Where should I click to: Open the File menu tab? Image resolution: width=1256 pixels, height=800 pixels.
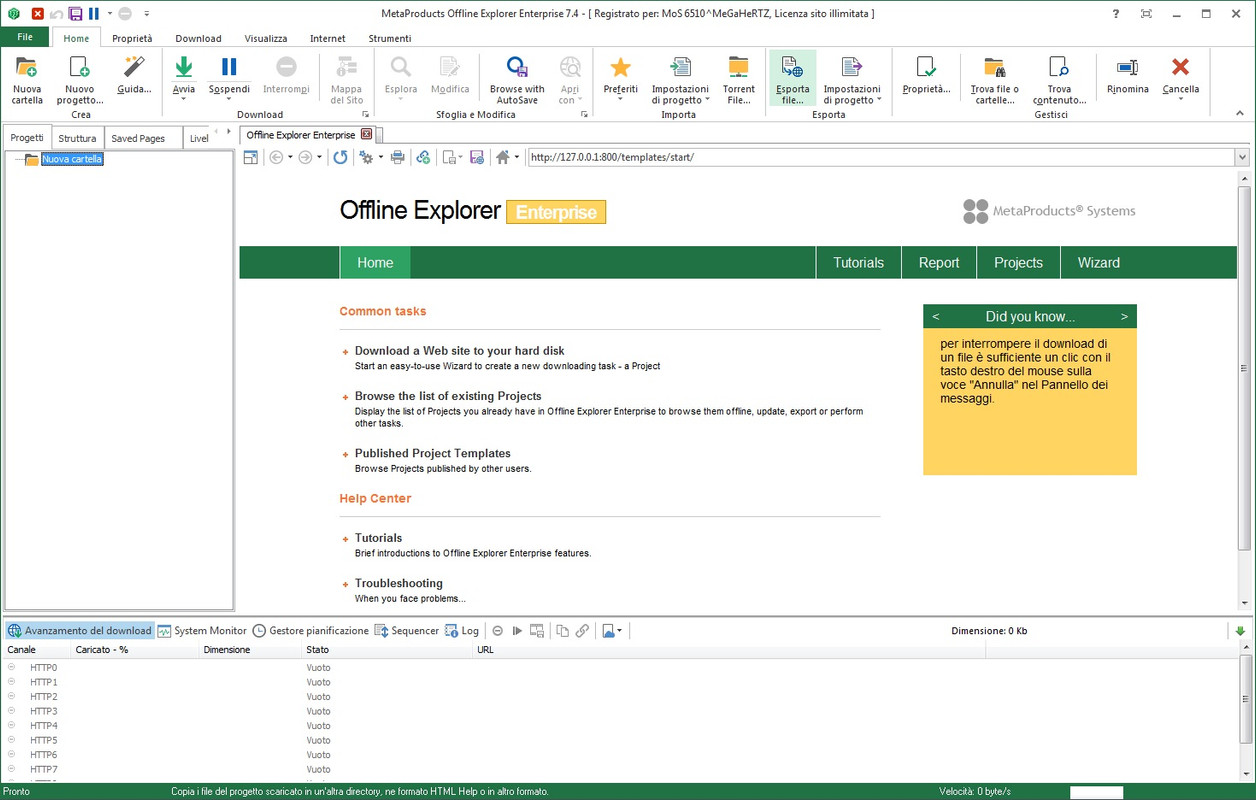click(25, 37)
